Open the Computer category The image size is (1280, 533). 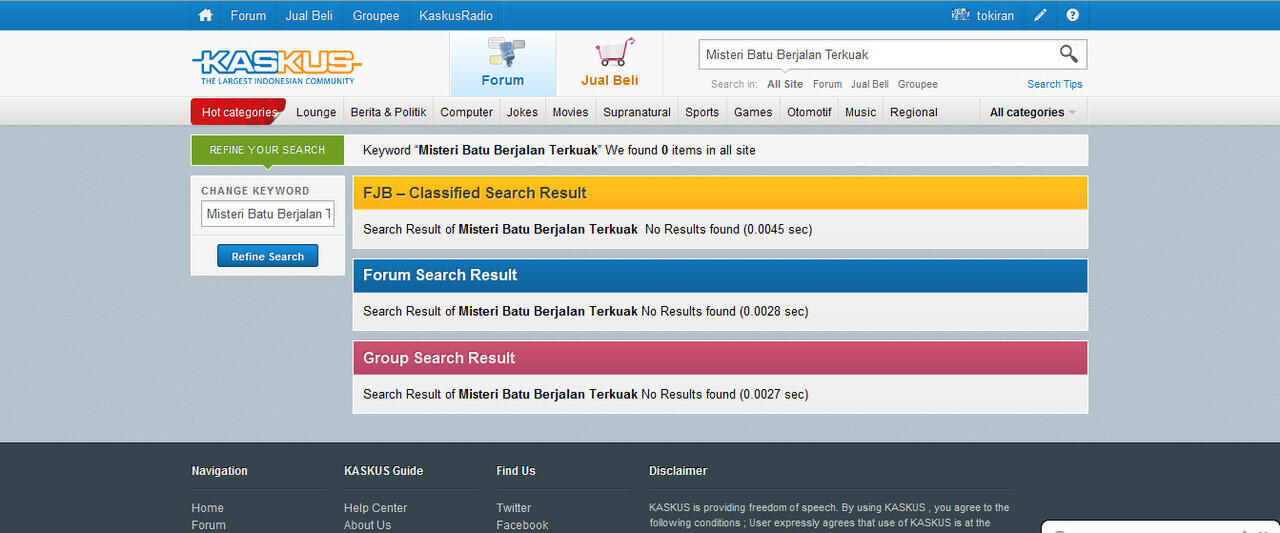(467, 112)
